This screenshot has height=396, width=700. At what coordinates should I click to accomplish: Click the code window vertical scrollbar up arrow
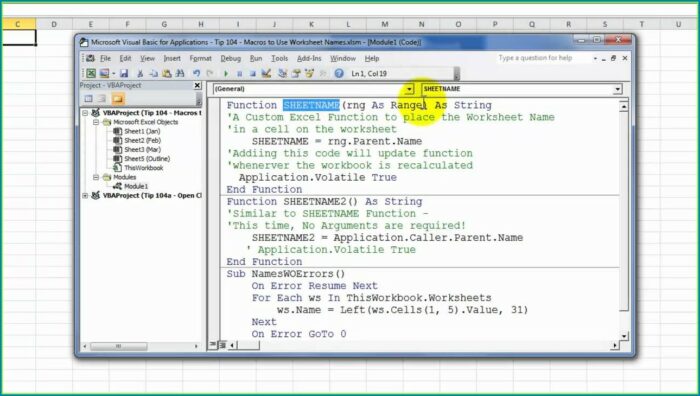tap(624, 106)
